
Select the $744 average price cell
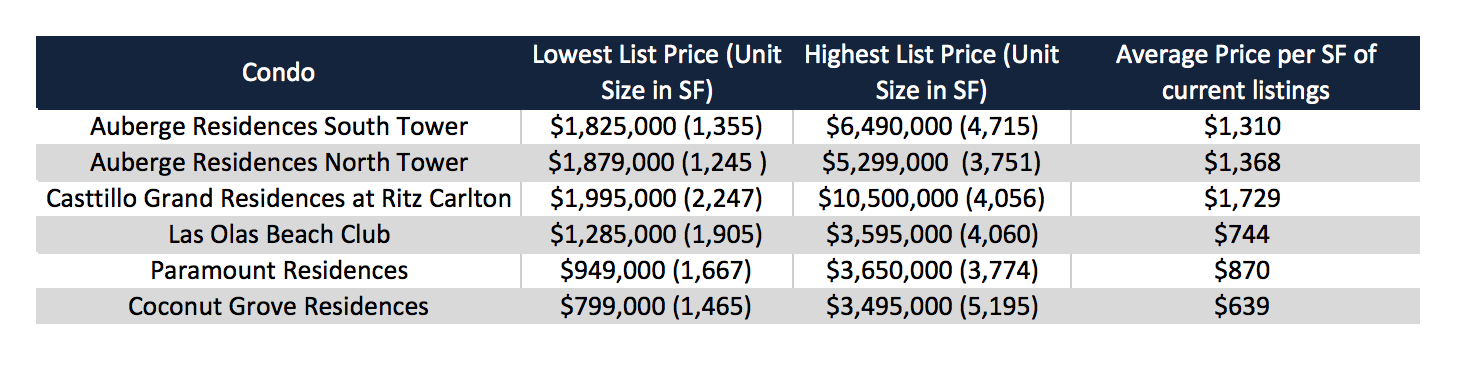(1245, 234)
